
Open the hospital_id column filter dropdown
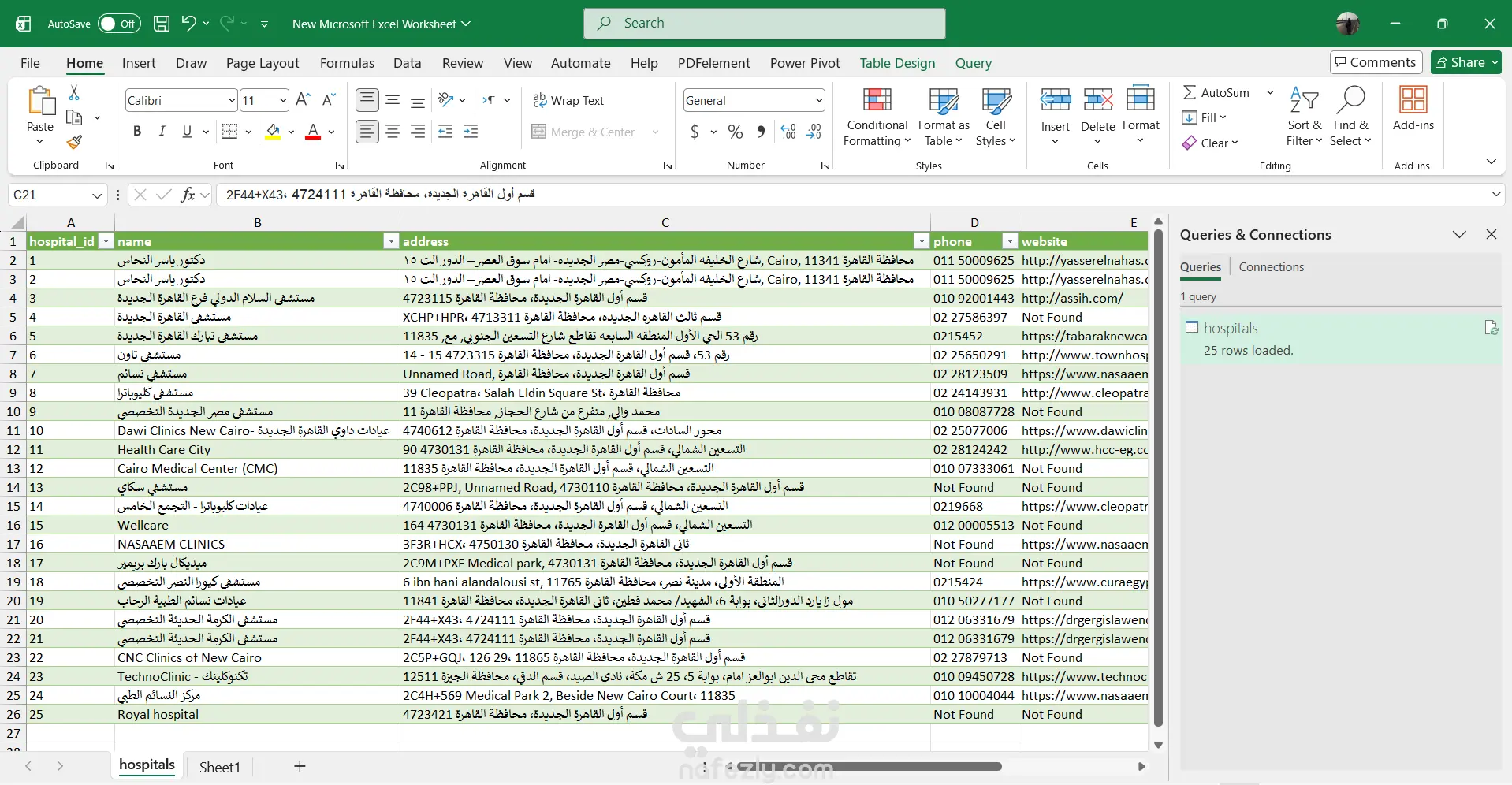[x=106, y=242]
